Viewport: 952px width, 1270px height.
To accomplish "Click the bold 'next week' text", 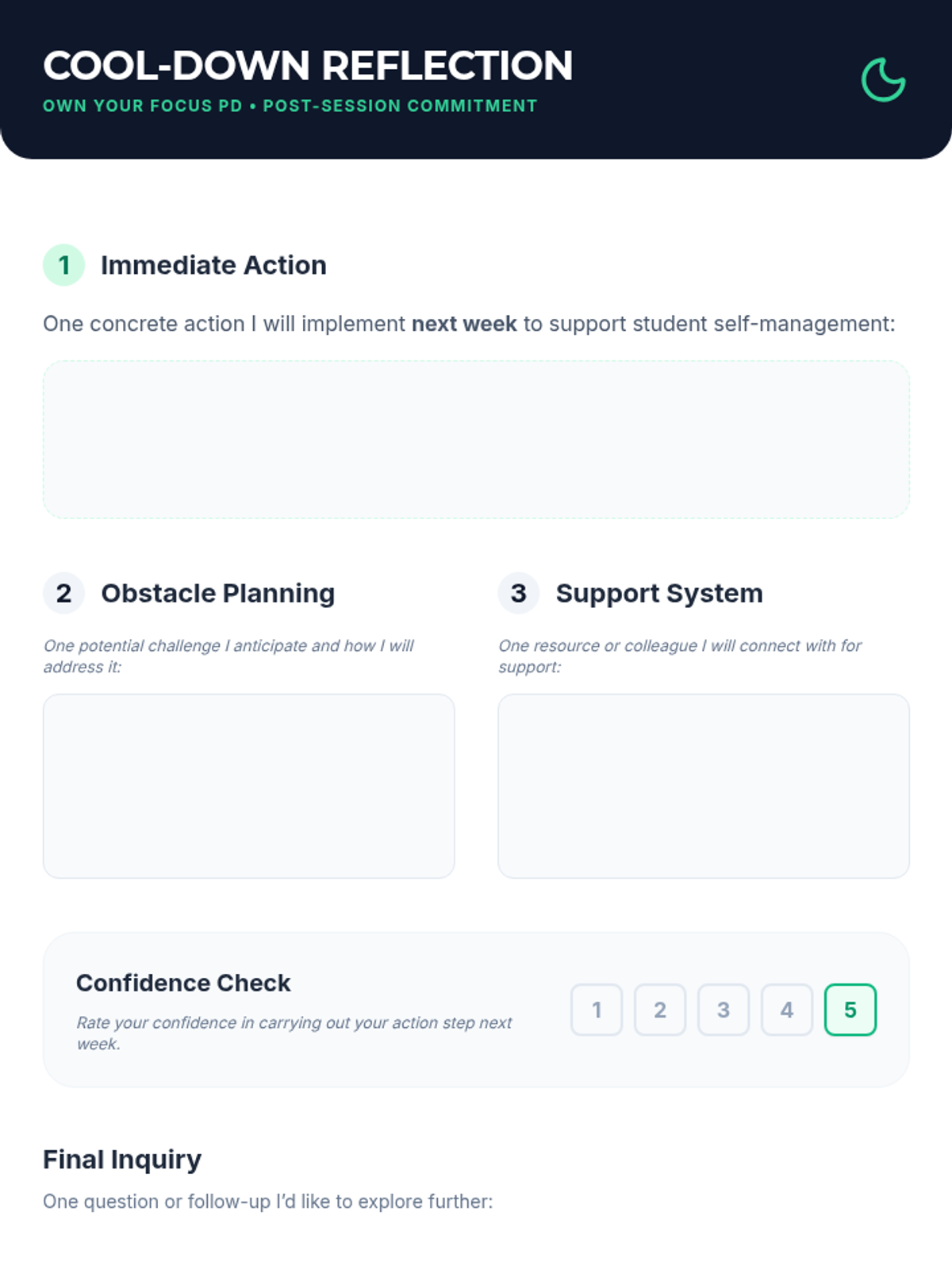I will [x=464, y=324].
